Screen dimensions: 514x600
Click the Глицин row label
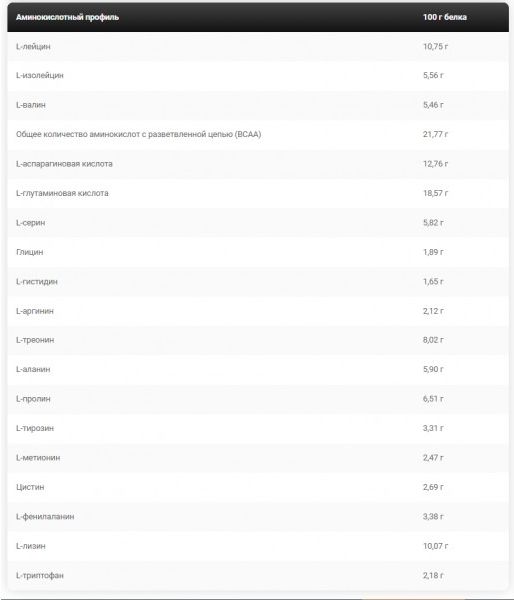click(29, 252)
